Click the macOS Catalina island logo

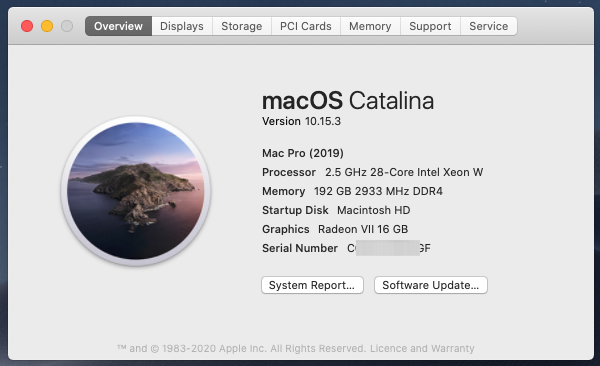pos(135,191)
